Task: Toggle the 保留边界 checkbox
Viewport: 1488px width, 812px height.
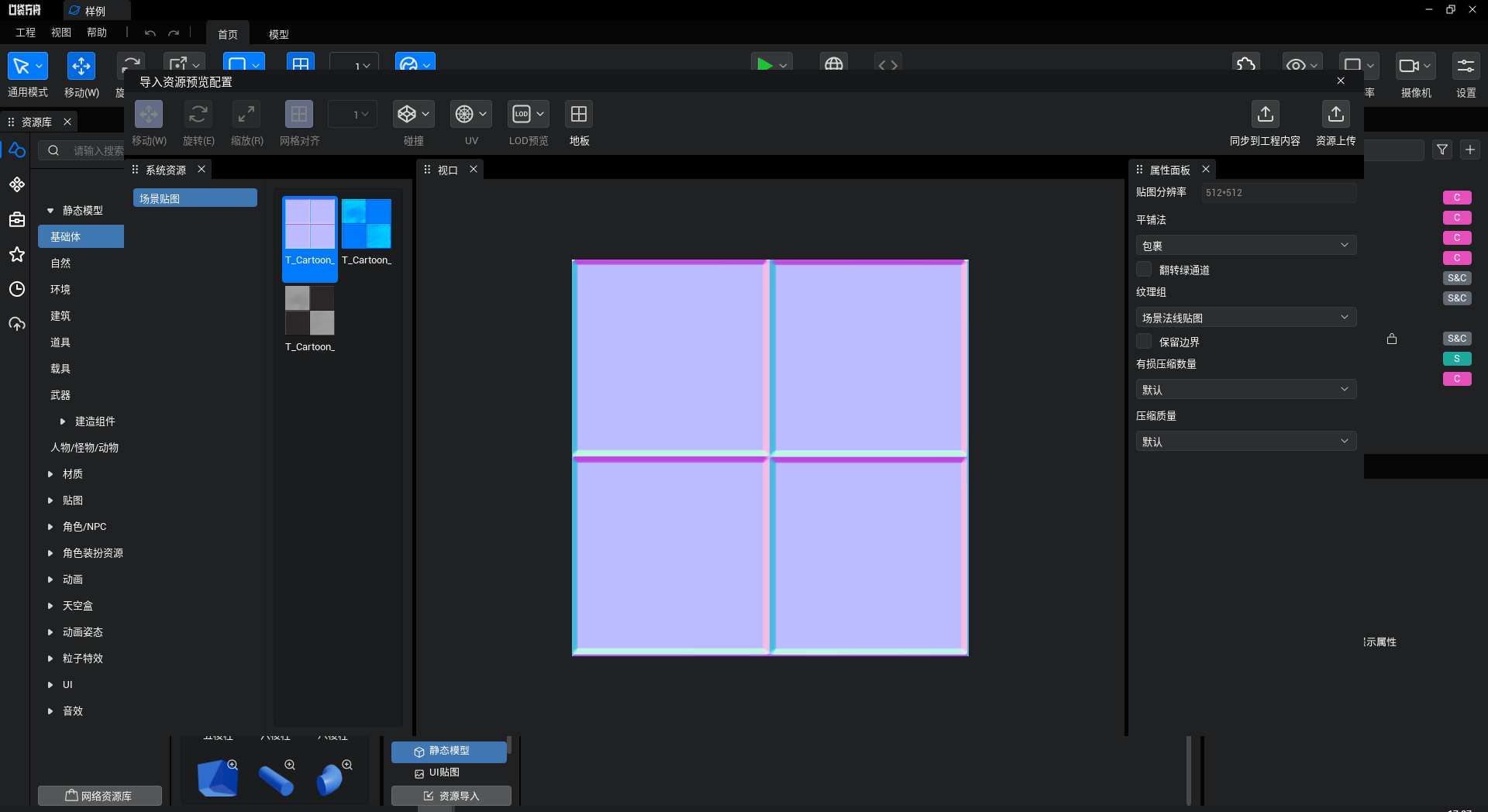Action: (1144, 341)
